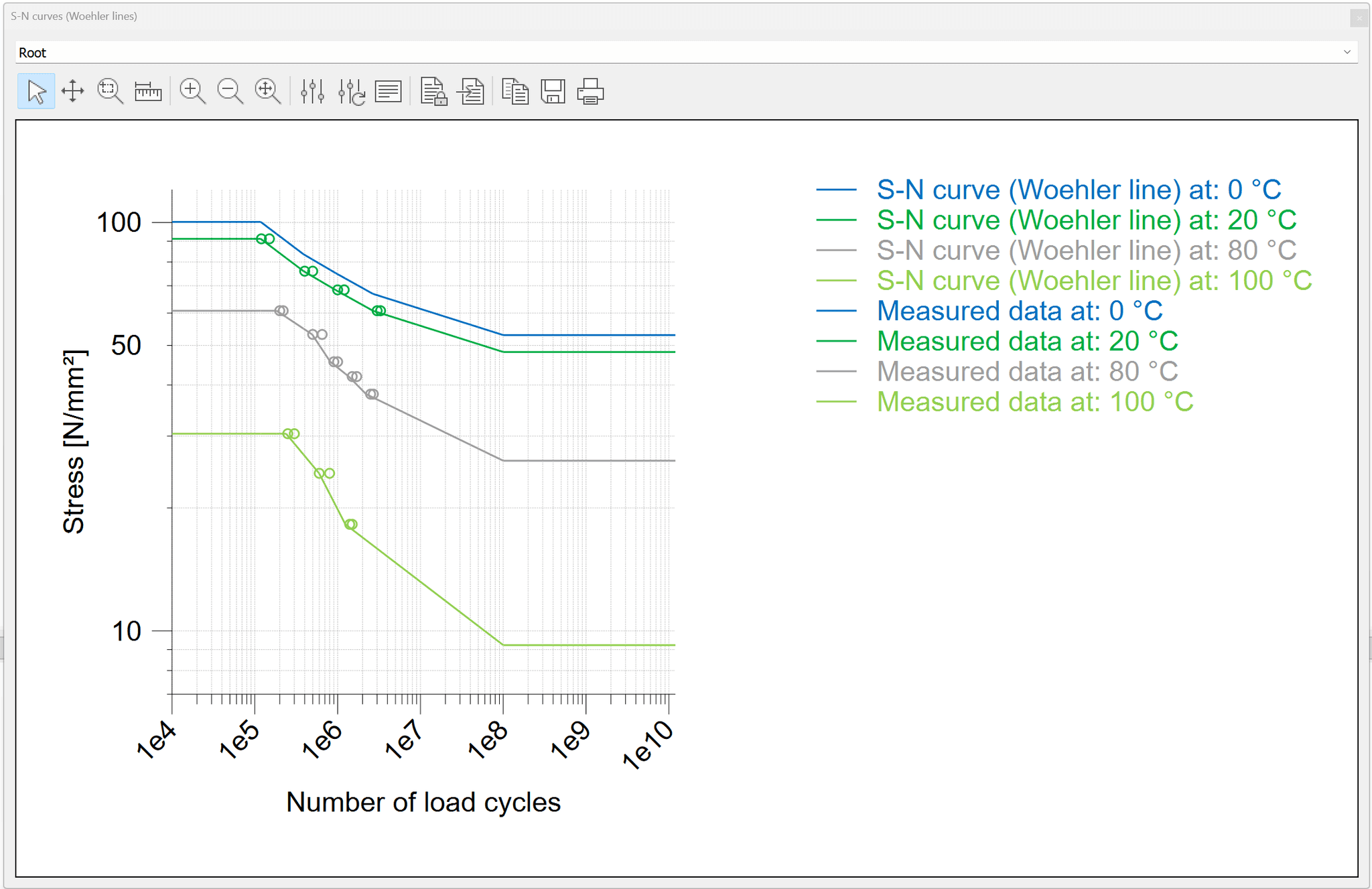Open the legend text options
Viewport: 1372px width, 889px height.
389,92
